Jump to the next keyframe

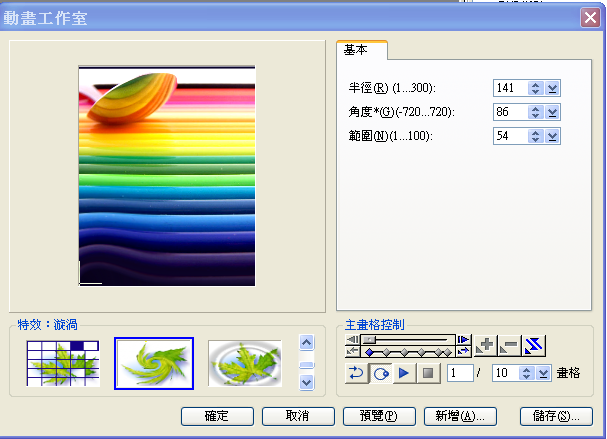463,351
